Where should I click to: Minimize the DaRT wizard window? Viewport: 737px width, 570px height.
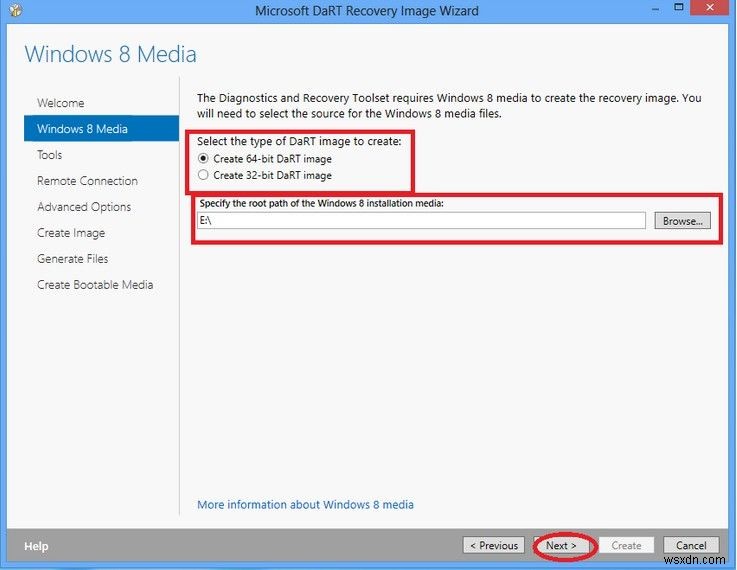pos(656,8)
